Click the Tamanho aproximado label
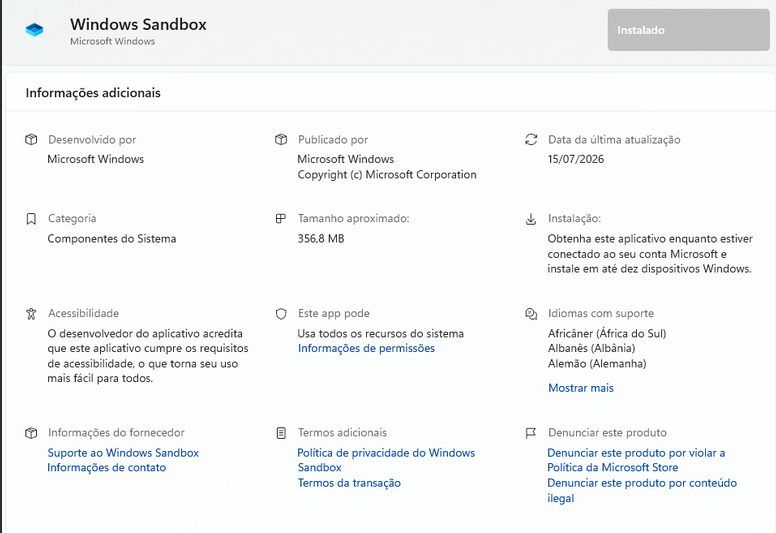Screen dimensions: 776x533 353,218
